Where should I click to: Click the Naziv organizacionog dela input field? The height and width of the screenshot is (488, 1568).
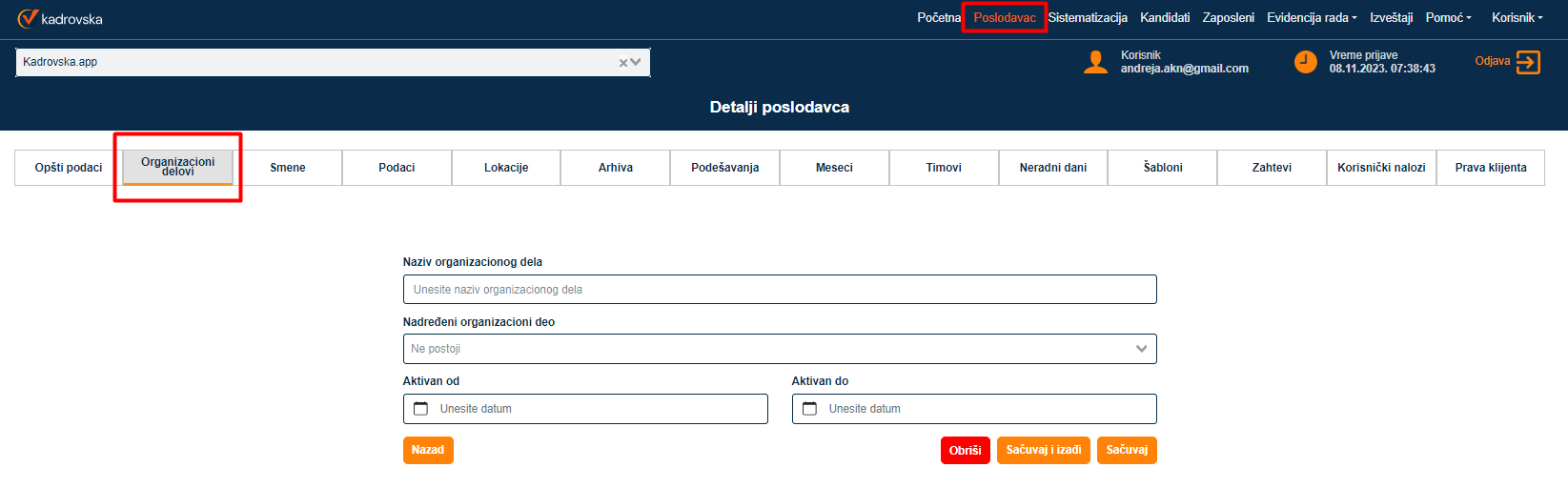[779, 290]
